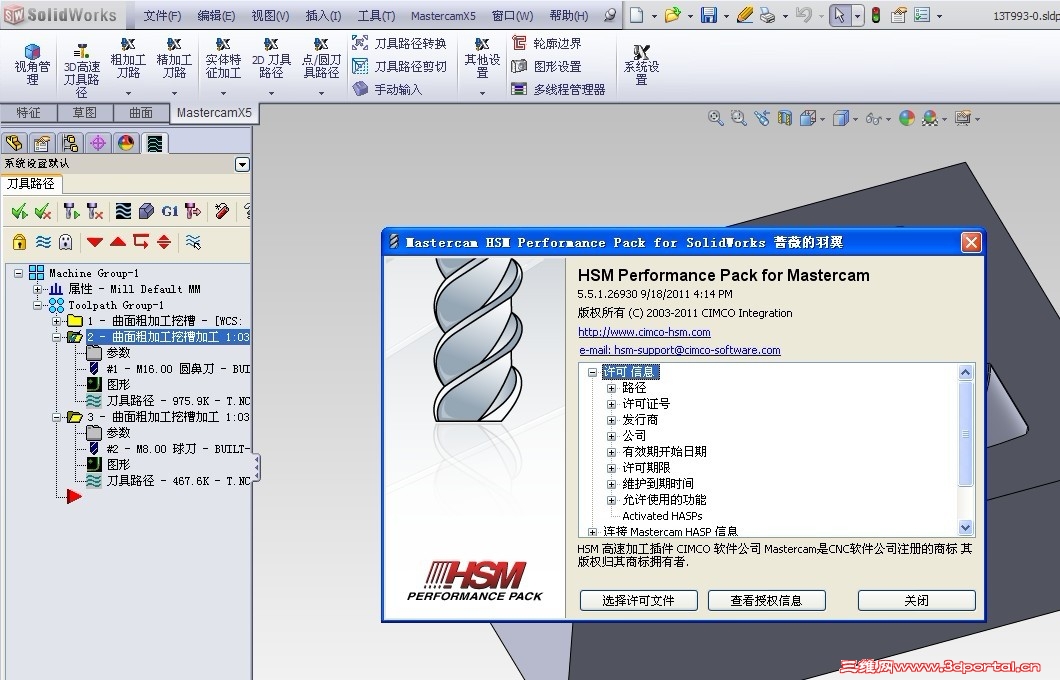1060x680 pixels.
Task: Click scroll insert arrow into view icon
Action: click(x=164, y=242)
